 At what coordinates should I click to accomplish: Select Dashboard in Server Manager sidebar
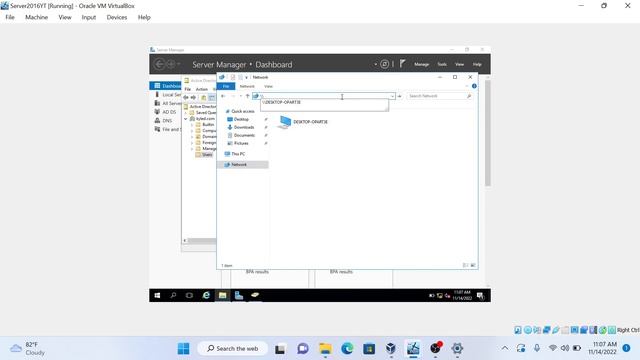click(x=166, y=86)
